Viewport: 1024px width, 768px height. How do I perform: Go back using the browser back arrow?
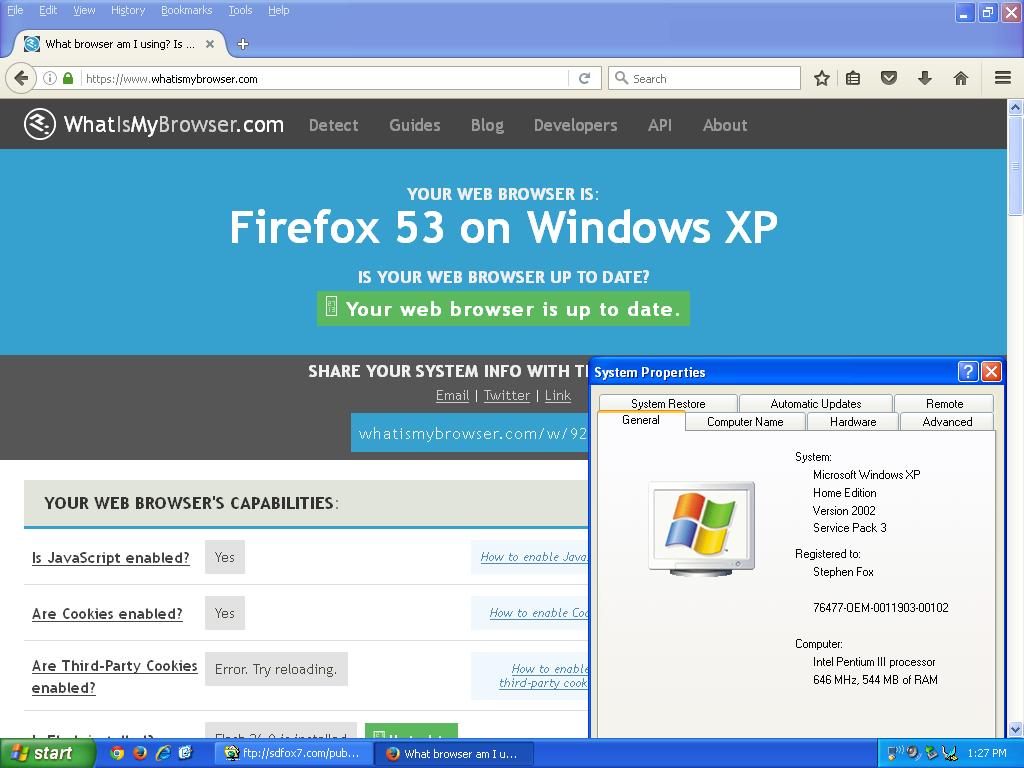pyautogui.click(x=21, y=78)
